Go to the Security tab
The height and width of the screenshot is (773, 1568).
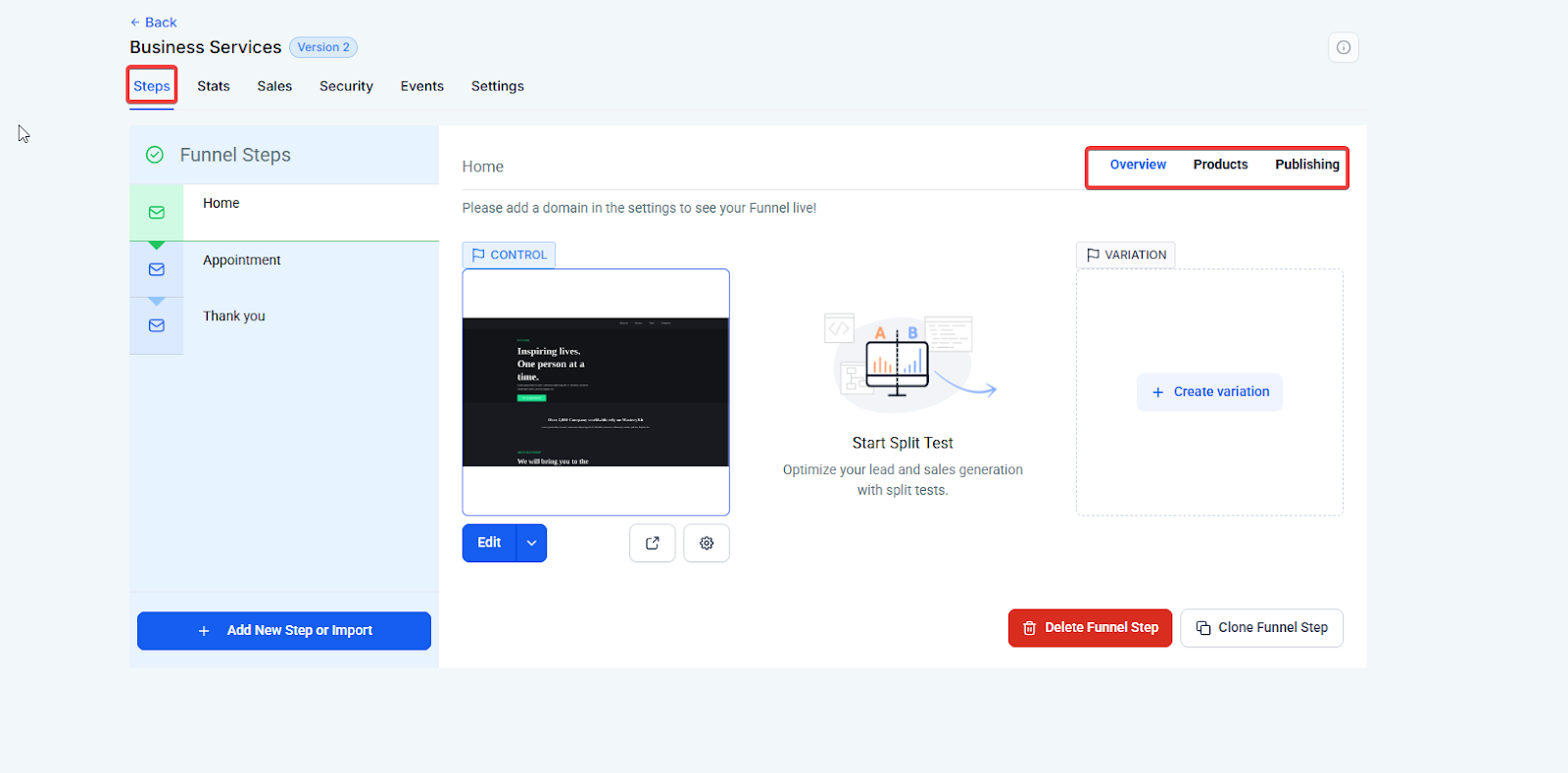[x=346, y=86]
